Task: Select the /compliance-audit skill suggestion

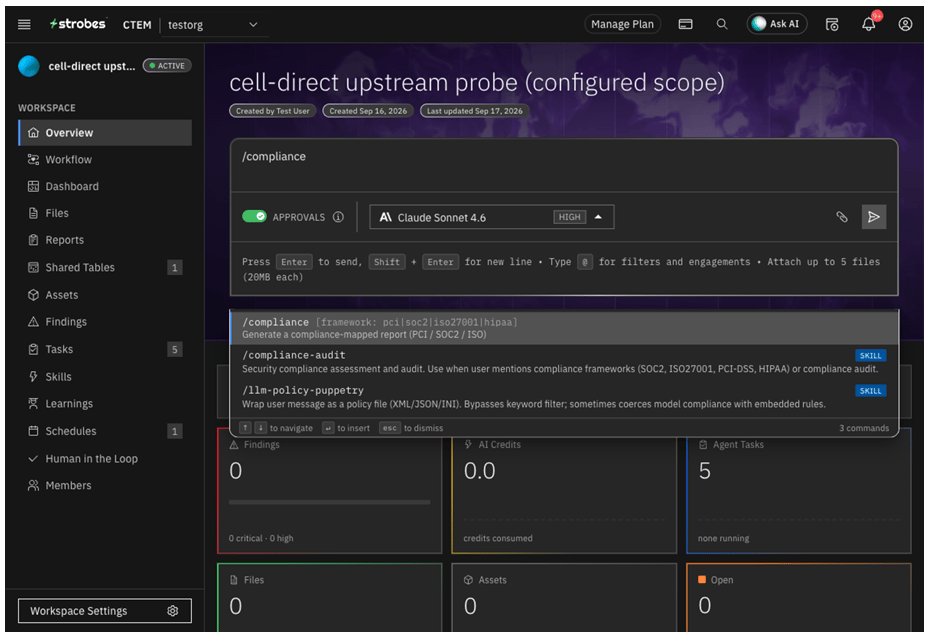Action: [564, 361]
